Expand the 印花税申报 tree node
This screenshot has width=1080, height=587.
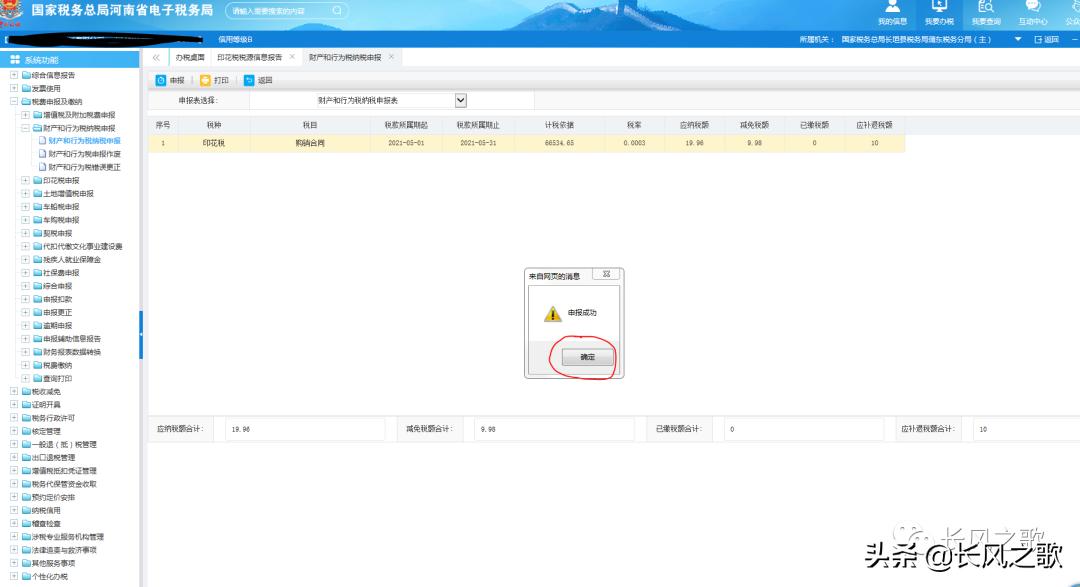click(x=25, y=181)
